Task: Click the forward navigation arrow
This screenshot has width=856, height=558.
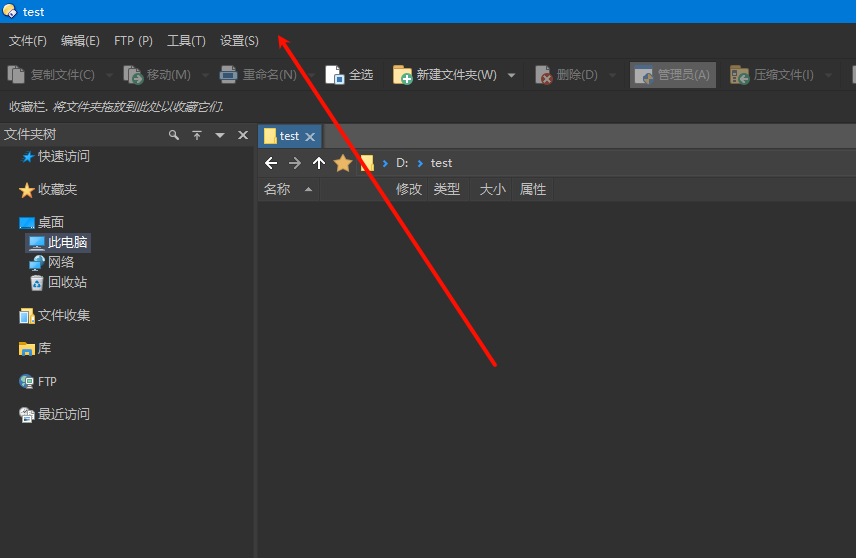Action: [x=295, y=163]
